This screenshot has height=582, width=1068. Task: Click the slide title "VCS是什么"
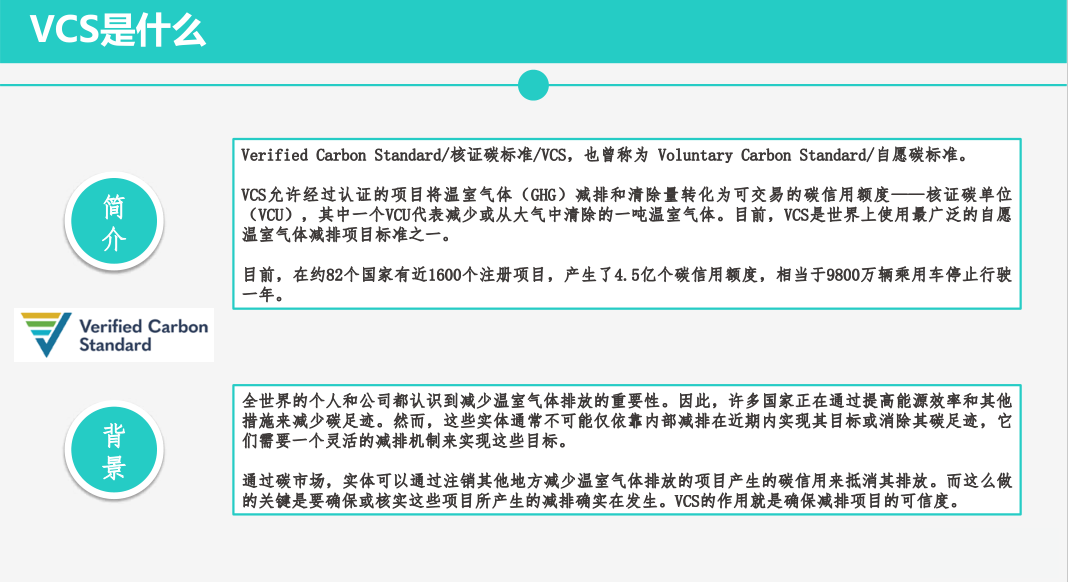click(x=118, y=31)
